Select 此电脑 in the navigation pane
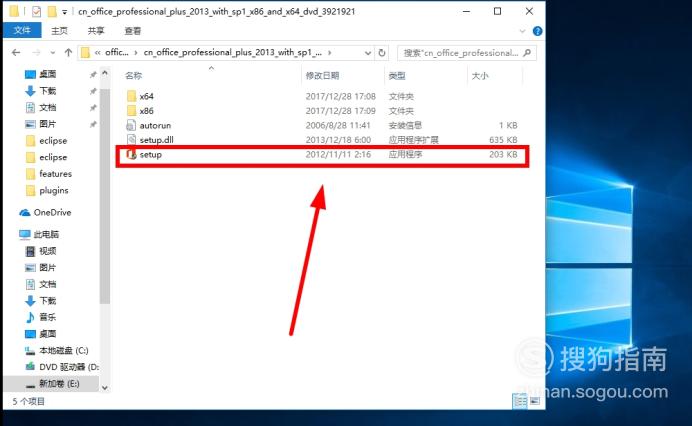 coord(46,234)
